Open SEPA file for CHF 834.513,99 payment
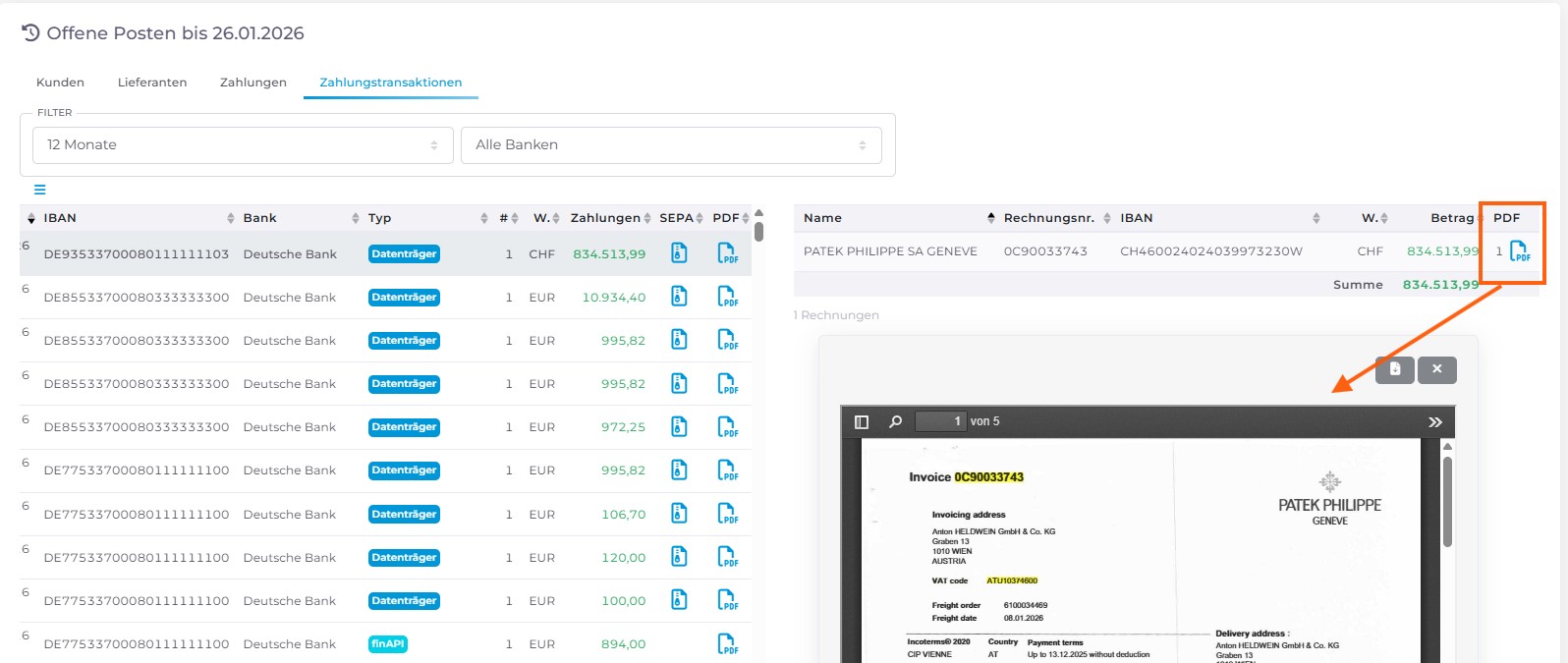The height and width of the screenshot is (663, 1568). pyautogui.click(x=679, y=253)
